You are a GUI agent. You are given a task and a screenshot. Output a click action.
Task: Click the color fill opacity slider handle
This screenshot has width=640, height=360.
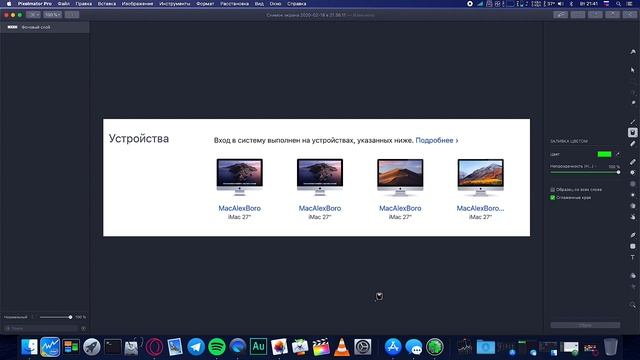[618, 172]
